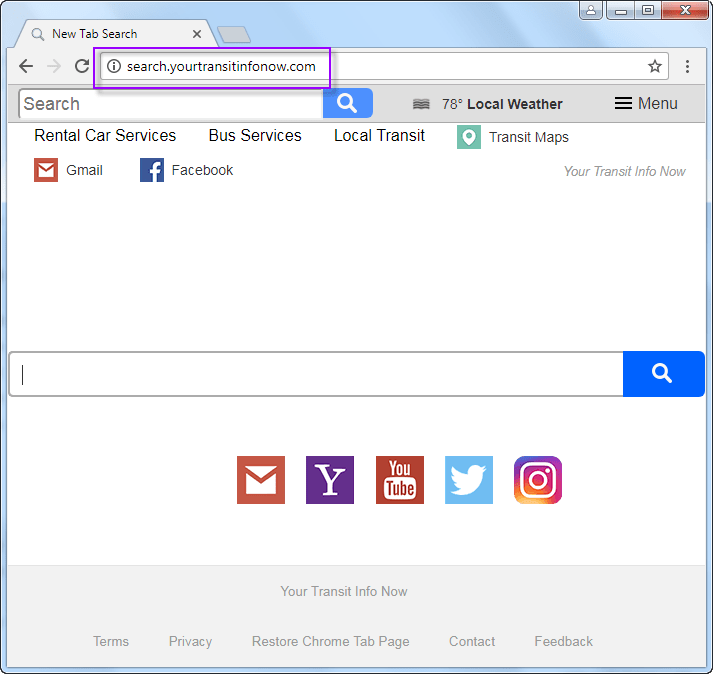View site information icon in address bar
Screen dimensions: 713x674
pos(114,66)
